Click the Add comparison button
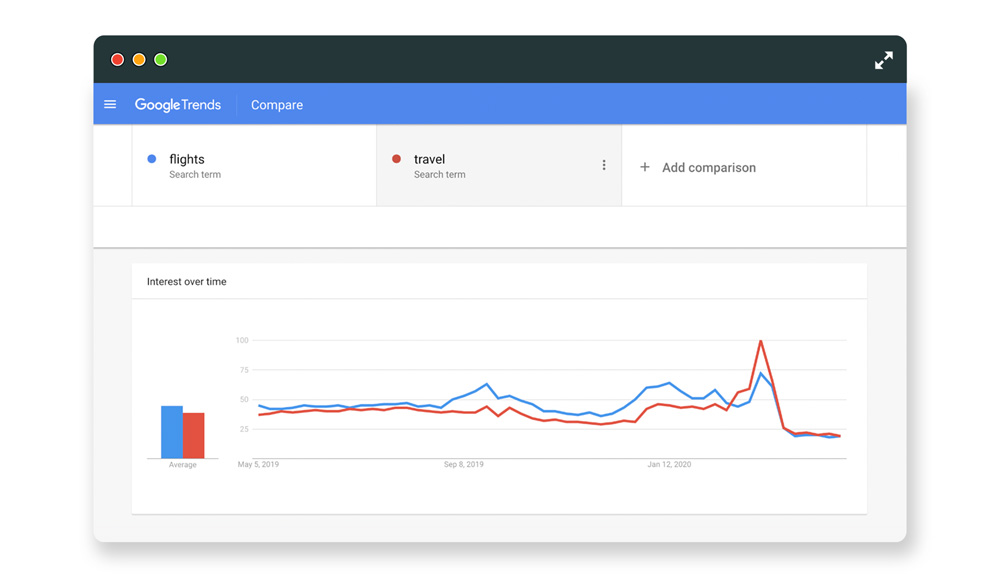Image resolution: width=1000 pixels, height=574 pixels. coord(708,167)
